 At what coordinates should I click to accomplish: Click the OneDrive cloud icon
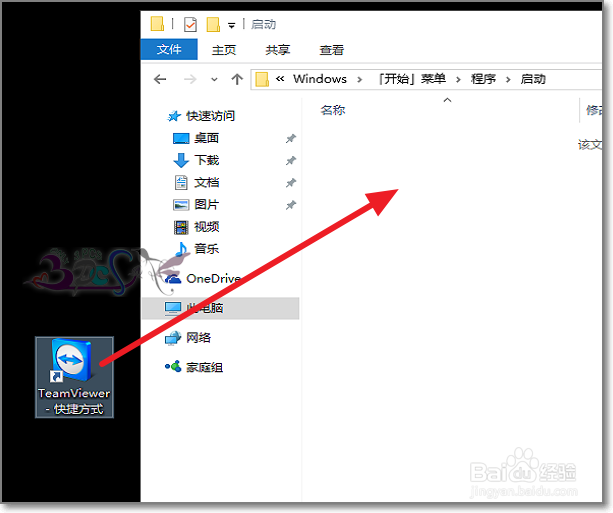pyautogui.click(x=173, y=279)
